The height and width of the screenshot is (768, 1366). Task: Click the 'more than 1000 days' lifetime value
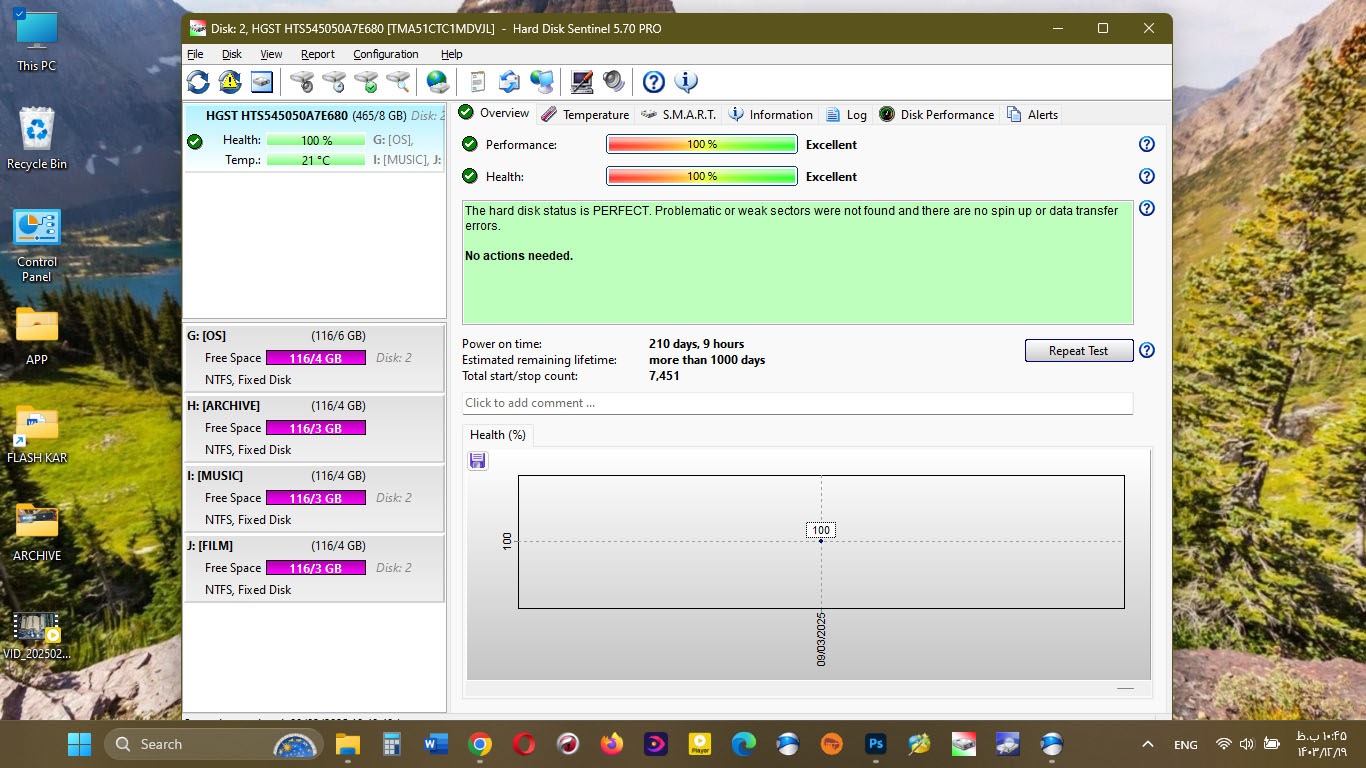[x=707, y=360]
